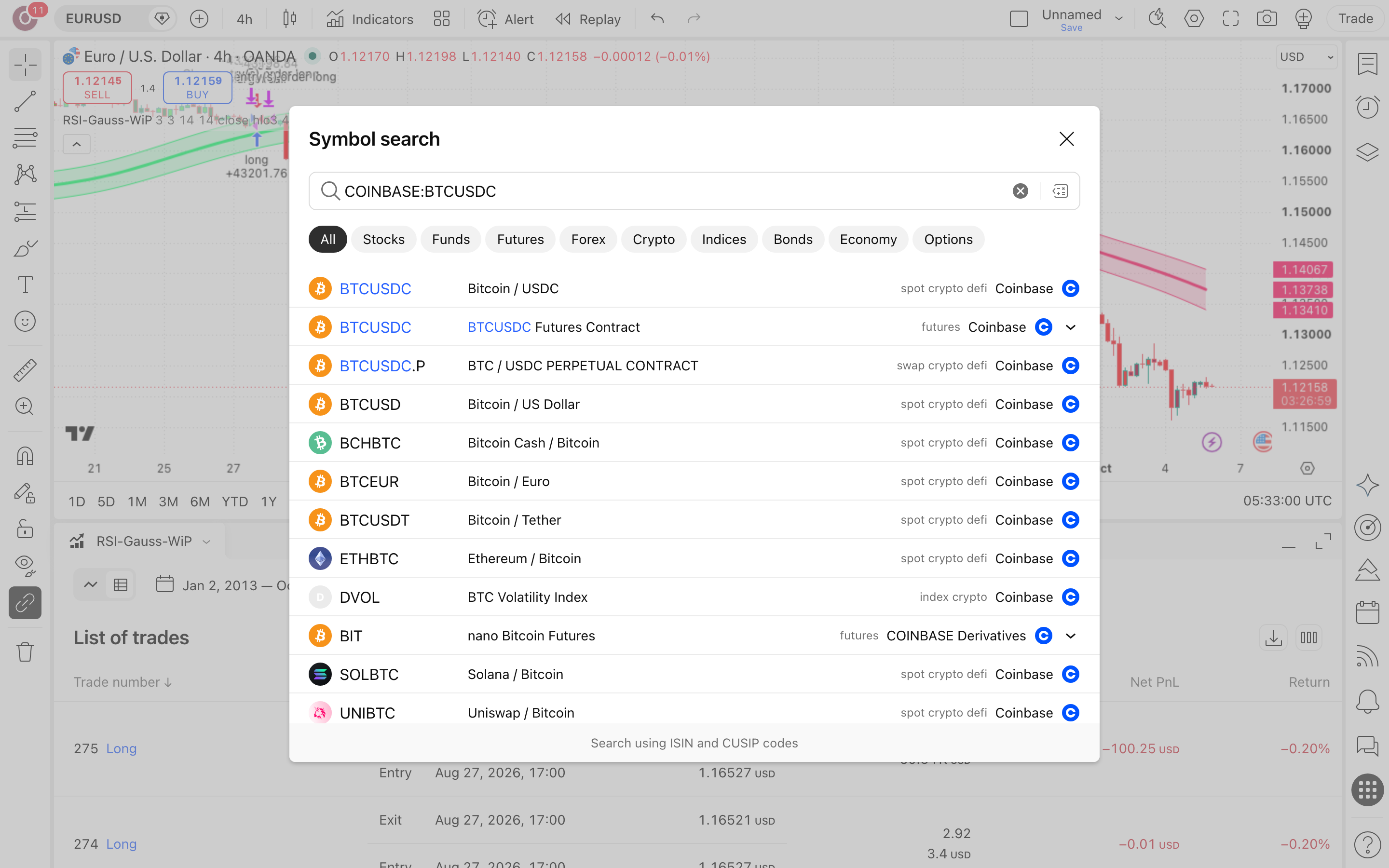Toggle lock all drawing tools

click(25, 529)
